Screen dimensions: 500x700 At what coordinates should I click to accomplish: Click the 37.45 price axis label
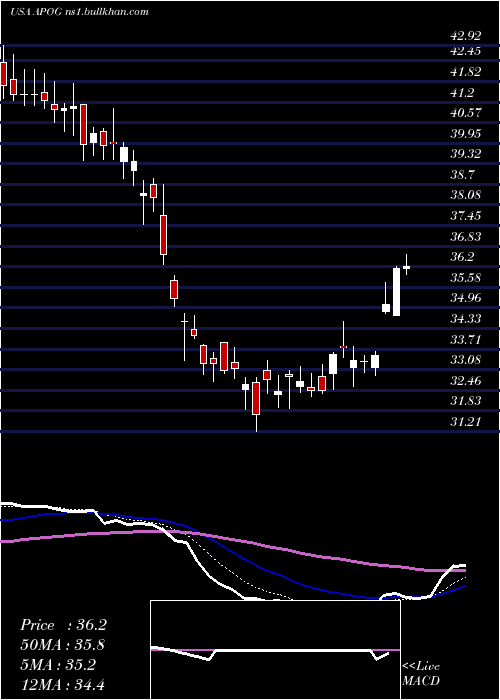(x=466, y=216)
